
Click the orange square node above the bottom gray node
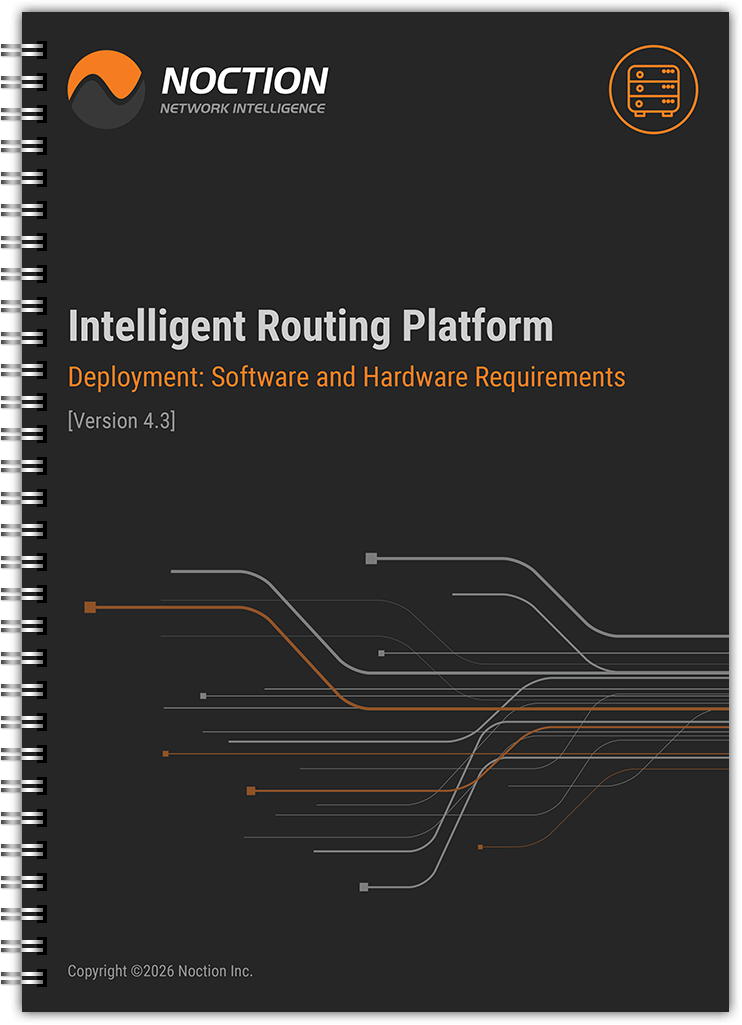pyautogui.click(x=251, y=791)
